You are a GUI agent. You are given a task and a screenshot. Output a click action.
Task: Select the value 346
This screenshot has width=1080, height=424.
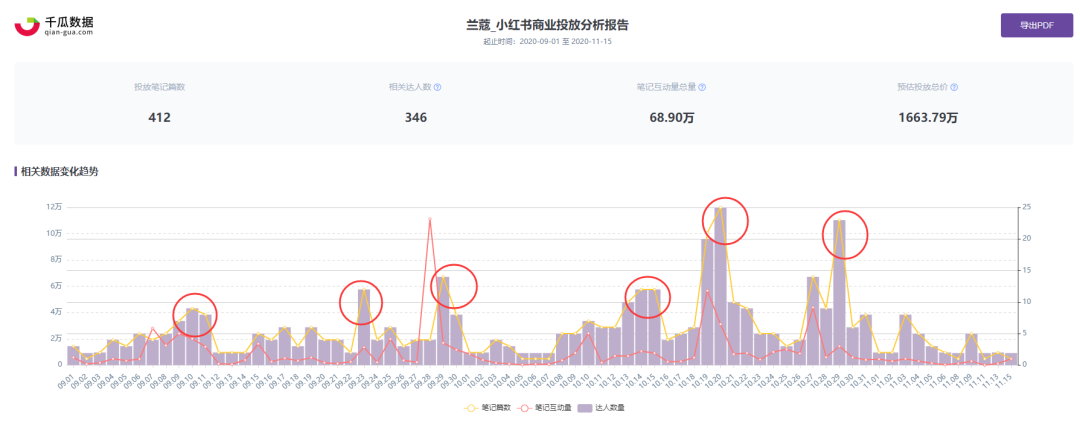coord(415,118)
